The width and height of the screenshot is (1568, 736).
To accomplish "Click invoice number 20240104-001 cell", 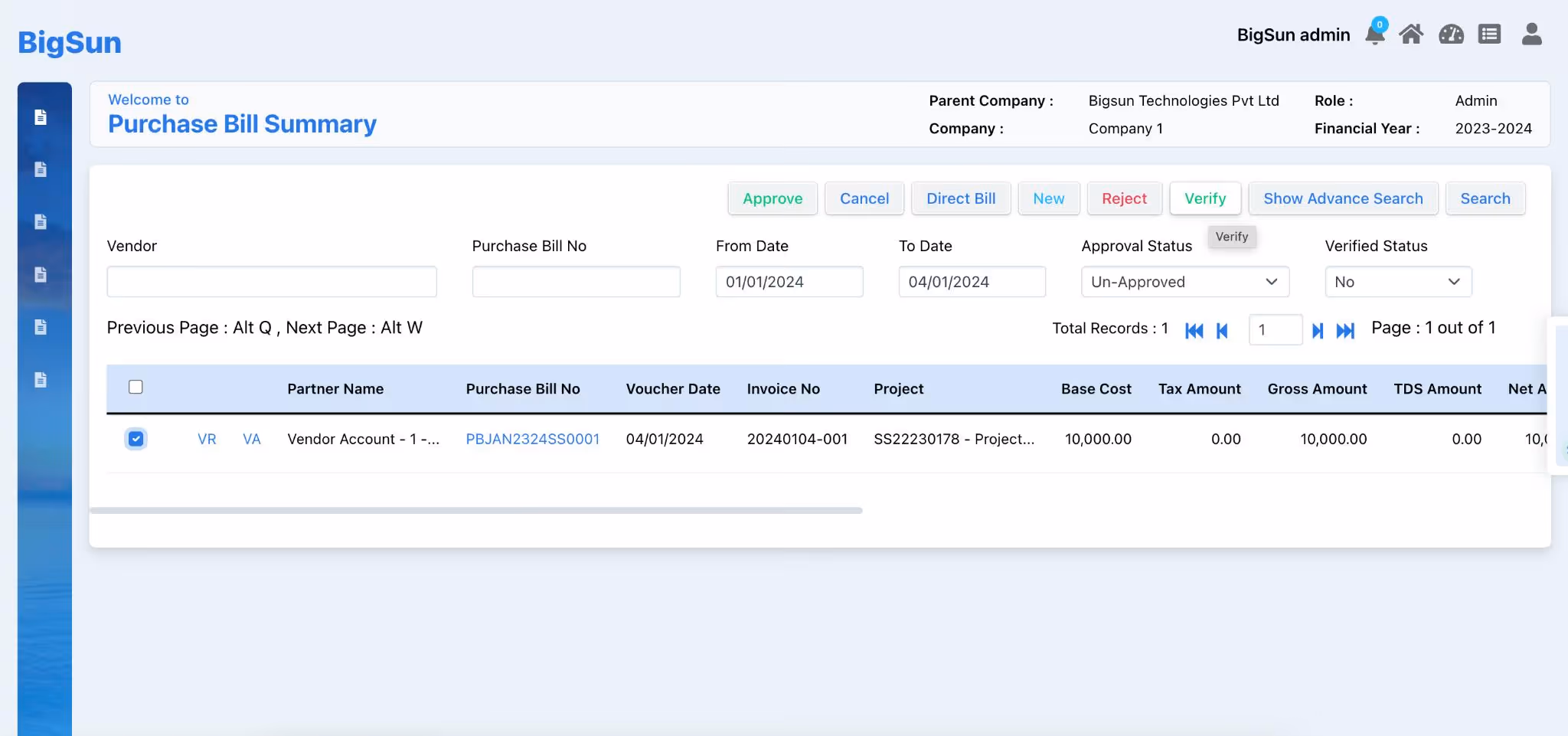I will pyautogui.click(x=797, y=439).
